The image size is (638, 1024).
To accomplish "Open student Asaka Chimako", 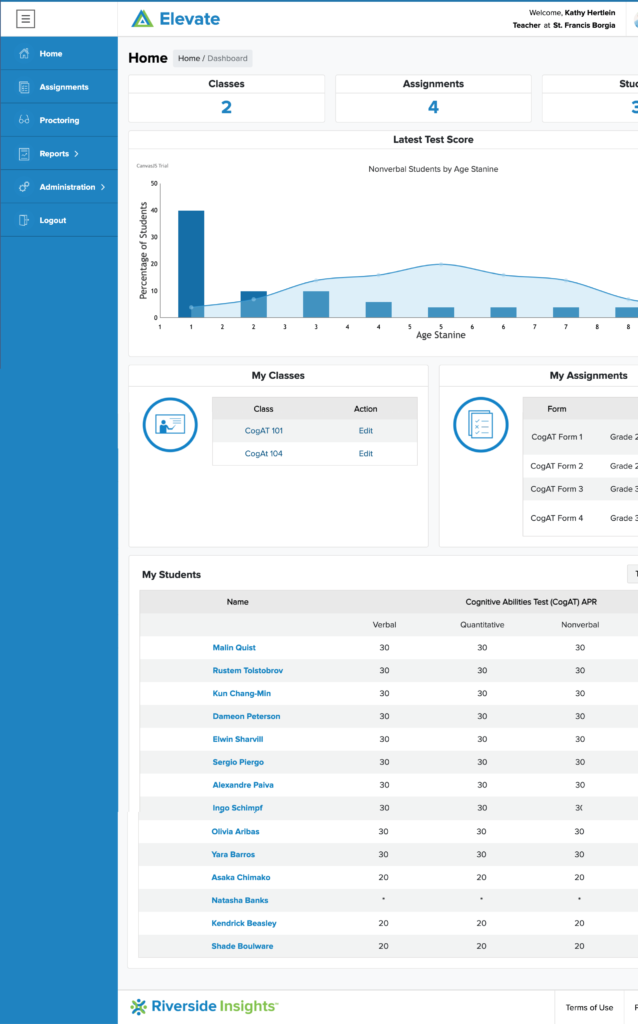I will tap(240, 877).
